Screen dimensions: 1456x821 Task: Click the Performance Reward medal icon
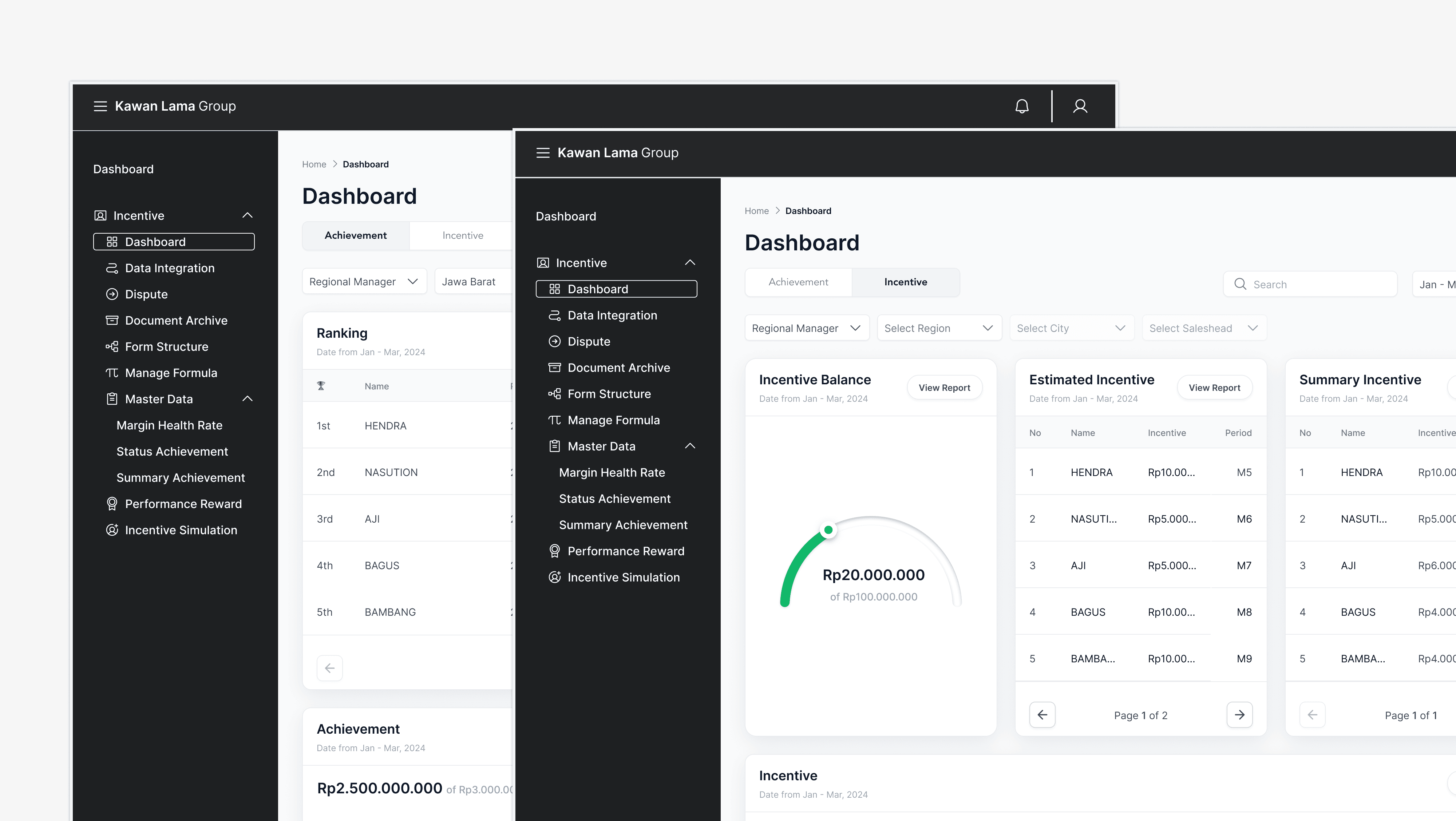point(554,551)
